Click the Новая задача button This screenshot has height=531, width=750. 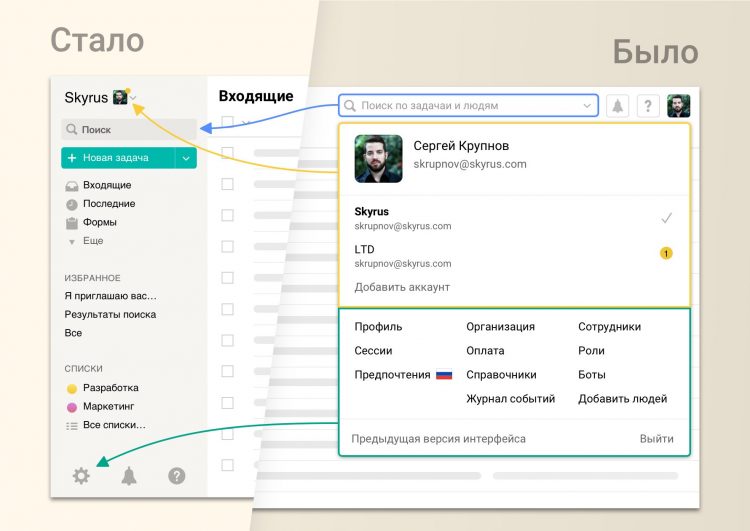(116, 158)
